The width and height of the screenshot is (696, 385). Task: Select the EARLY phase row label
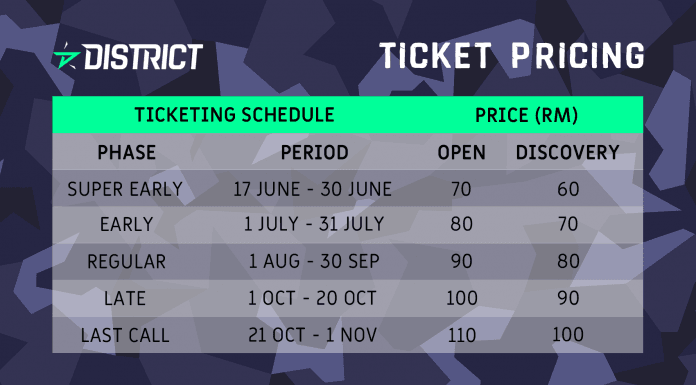coord(127,224)
